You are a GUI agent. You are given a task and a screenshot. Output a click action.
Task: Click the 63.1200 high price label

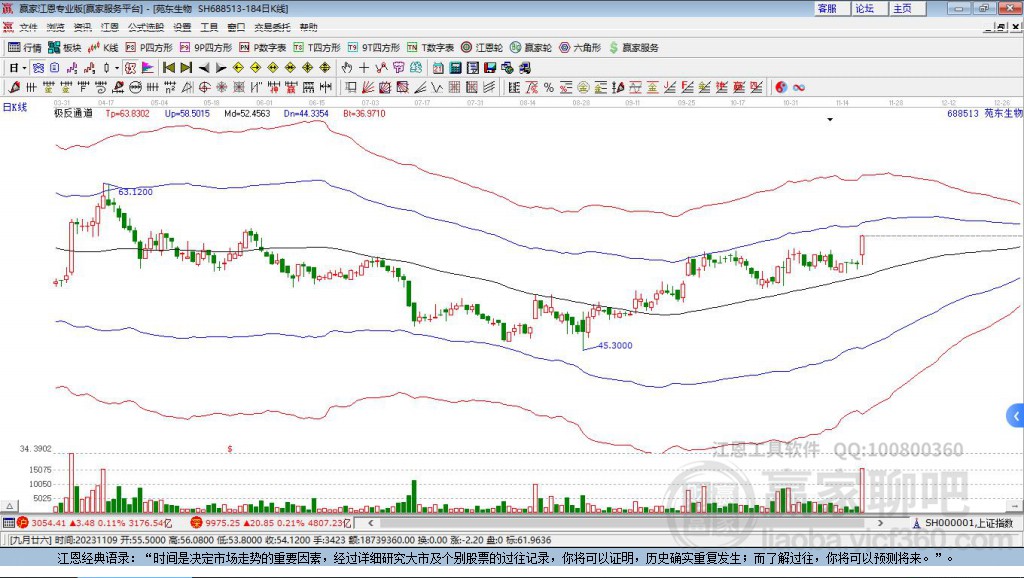[135, 192]
